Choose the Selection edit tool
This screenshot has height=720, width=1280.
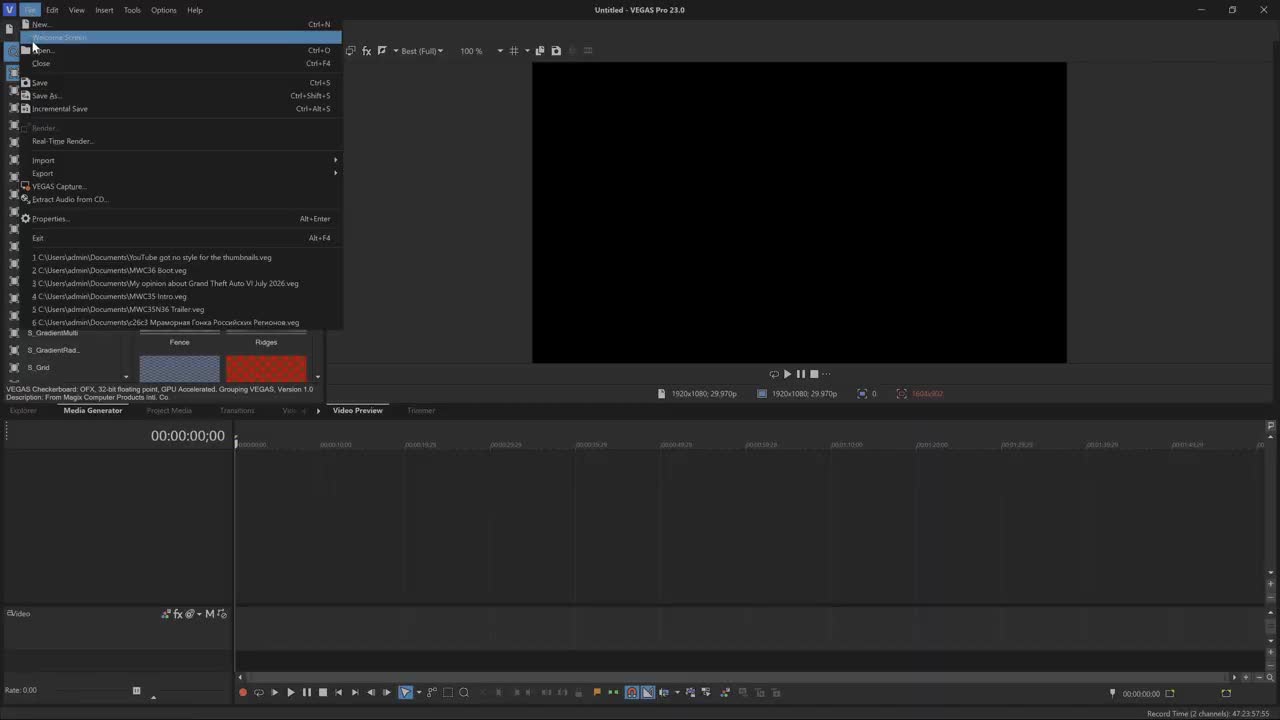coord(448,692)
